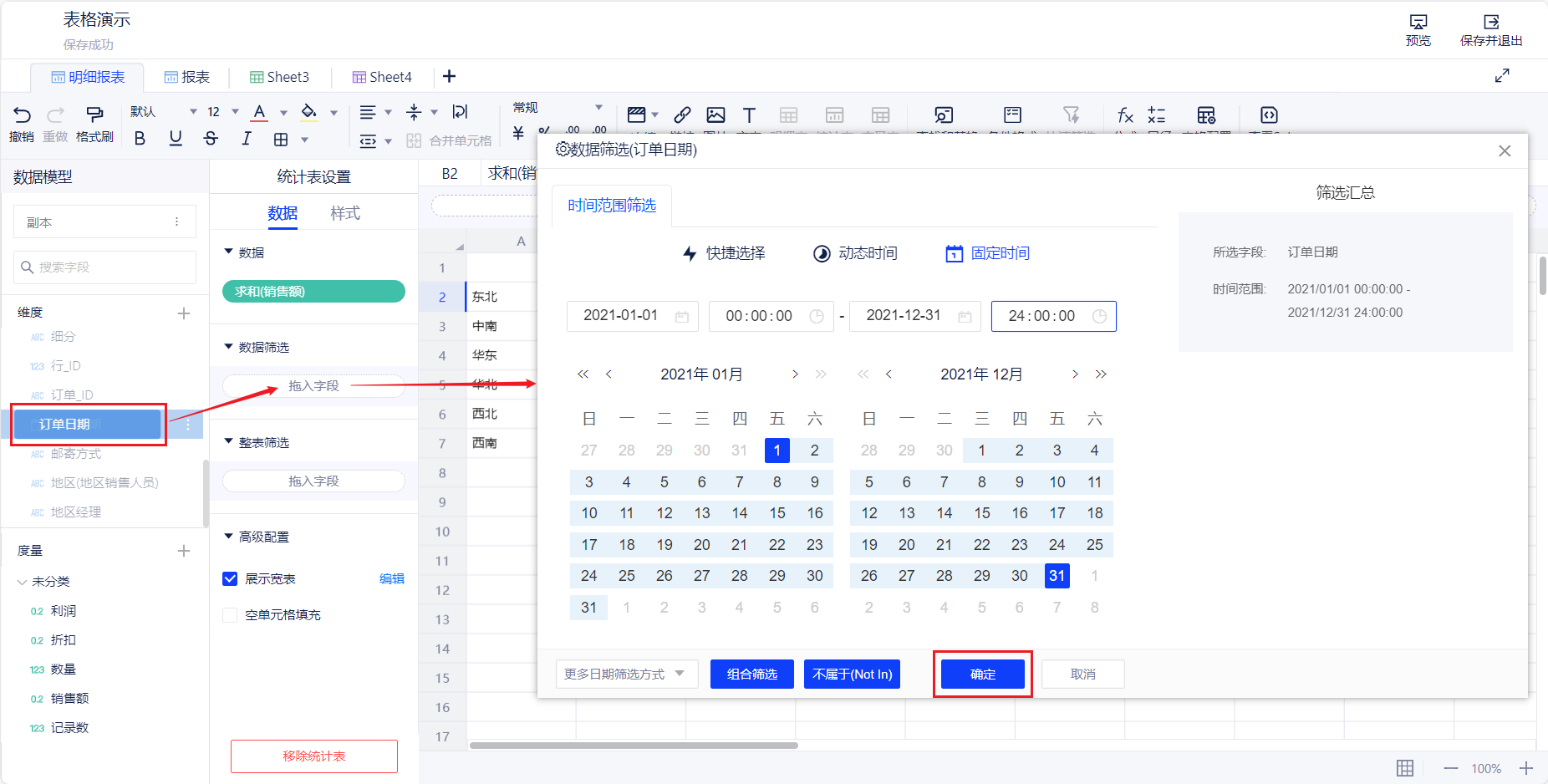Uncheck the 展示宽表 checkbox
This screenshot has height=784, width=1548.
(231, 579)
